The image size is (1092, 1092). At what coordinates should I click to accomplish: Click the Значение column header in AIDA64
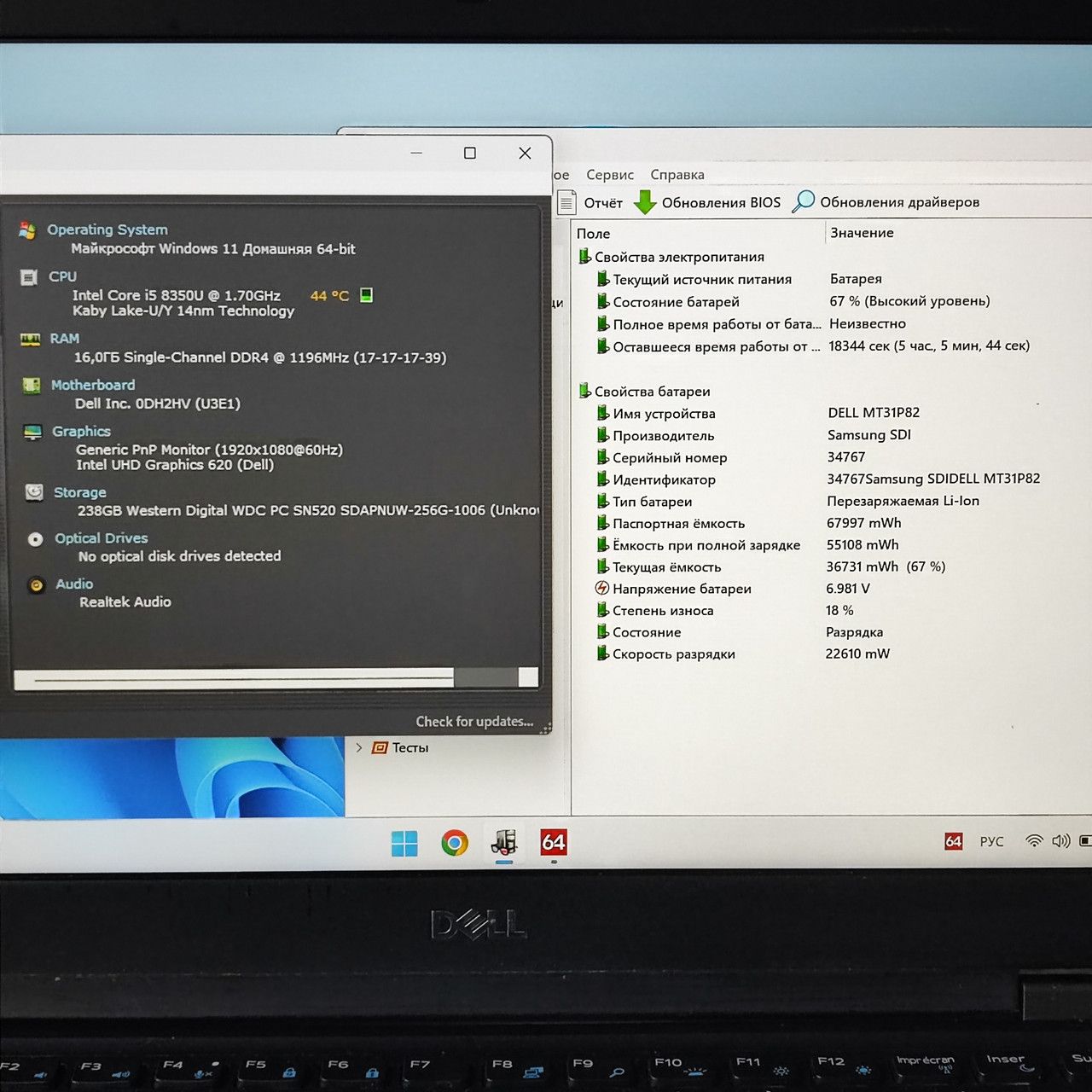(x=862, y=233)
